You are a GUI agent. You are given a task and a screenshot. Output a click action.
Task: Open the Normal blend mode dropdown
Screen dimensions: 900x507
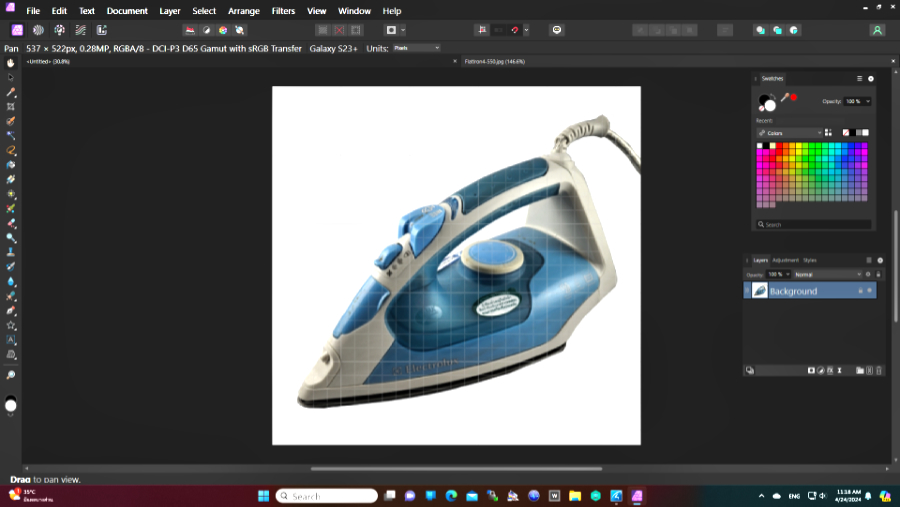tap(827, 274)
